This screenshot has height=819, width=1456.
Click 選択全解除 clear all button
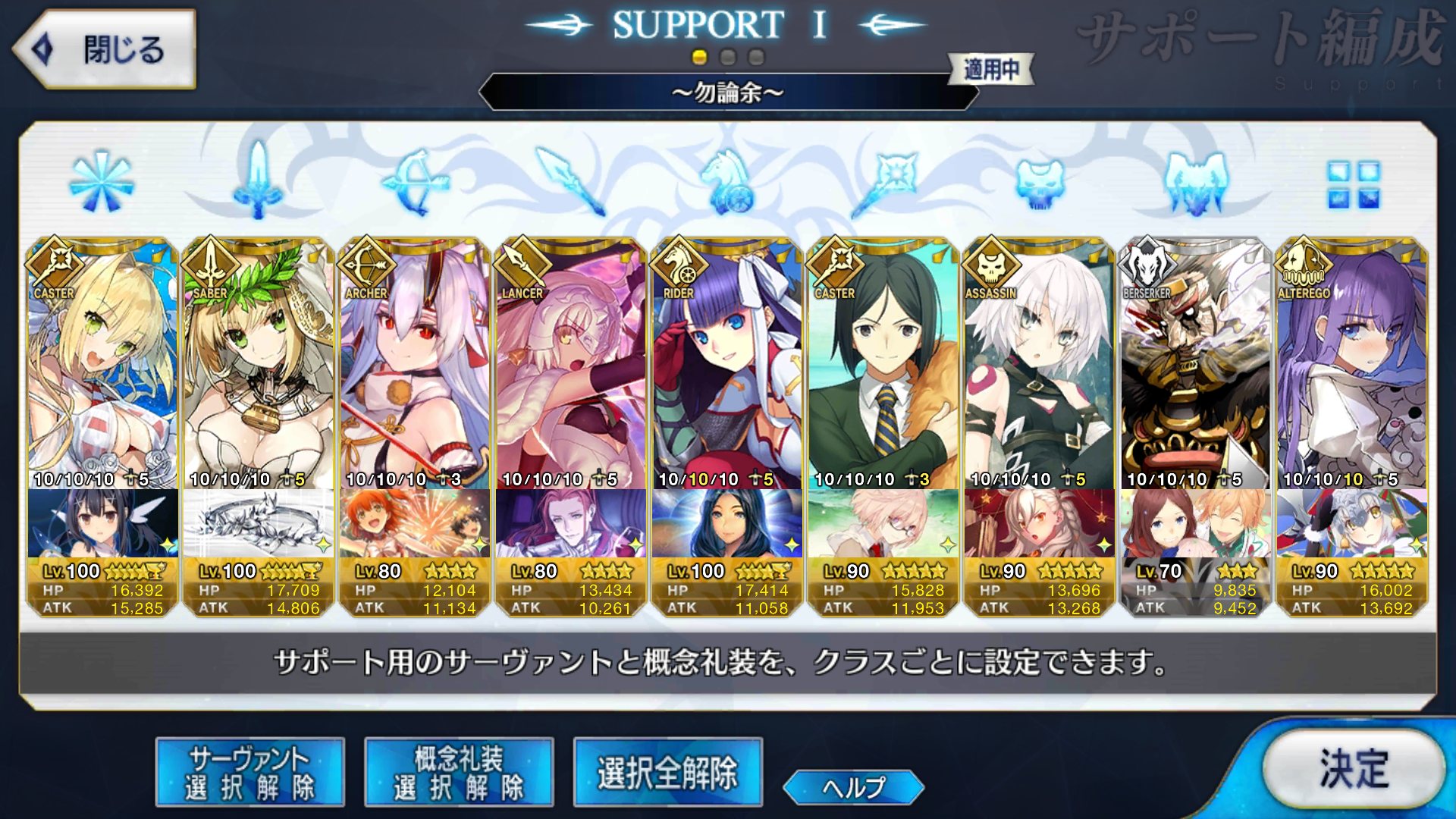[667, 772]
